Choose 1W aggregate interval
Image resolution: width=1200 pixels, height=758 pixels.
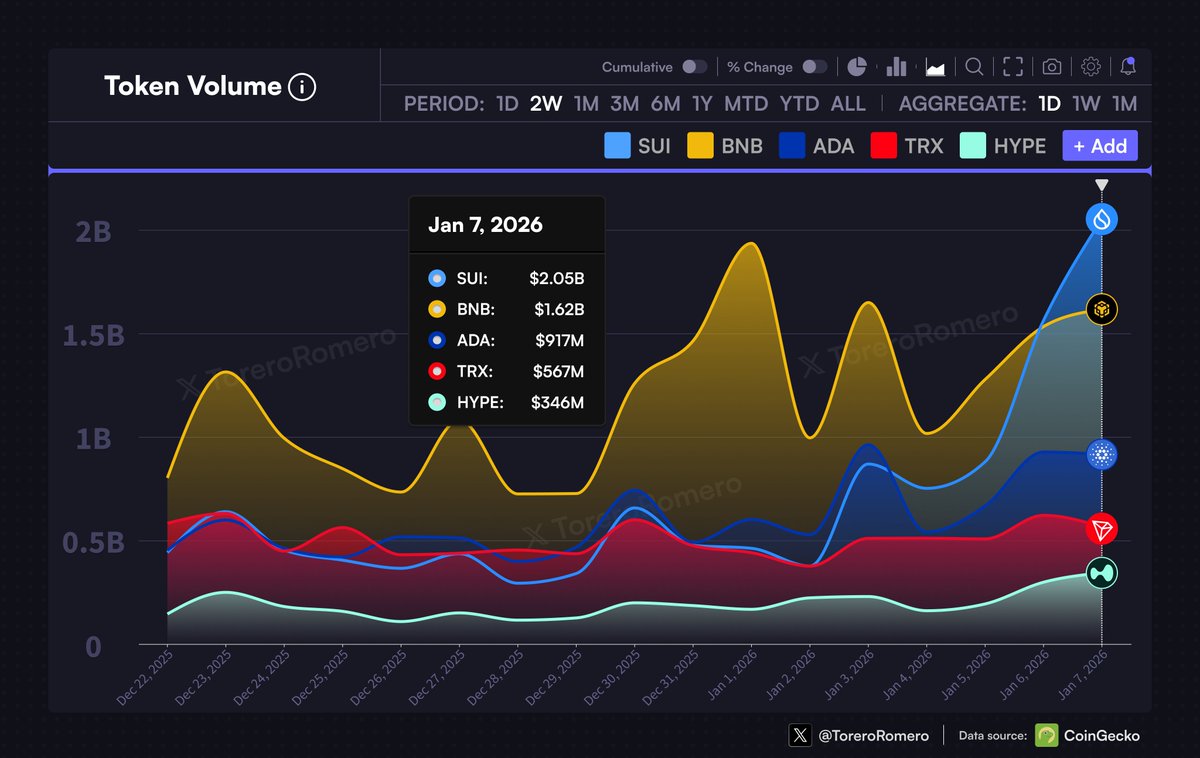click(x=1088, y=103)
